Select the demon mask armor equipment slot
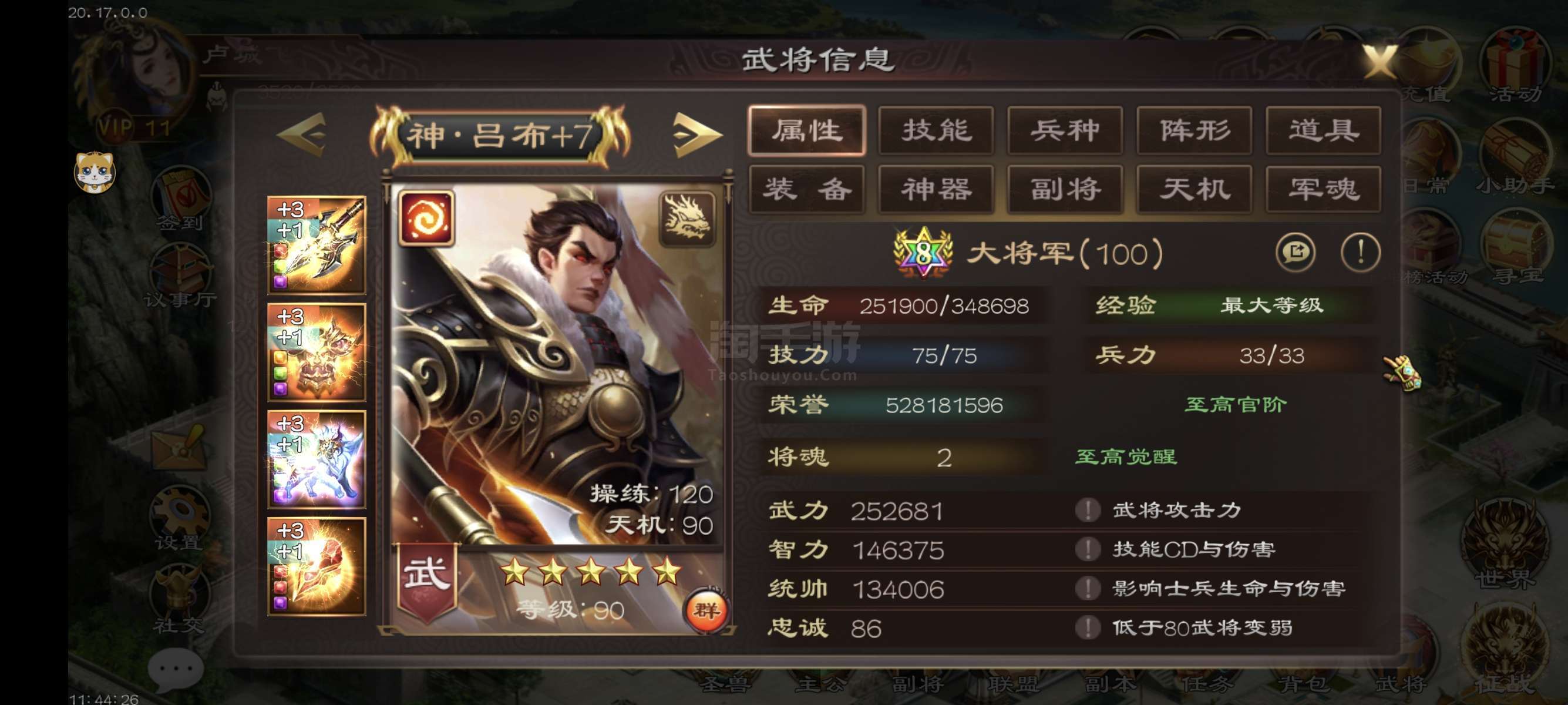Screen dimensions: 1568x705 pyautogui.click(x=317, y=352)
